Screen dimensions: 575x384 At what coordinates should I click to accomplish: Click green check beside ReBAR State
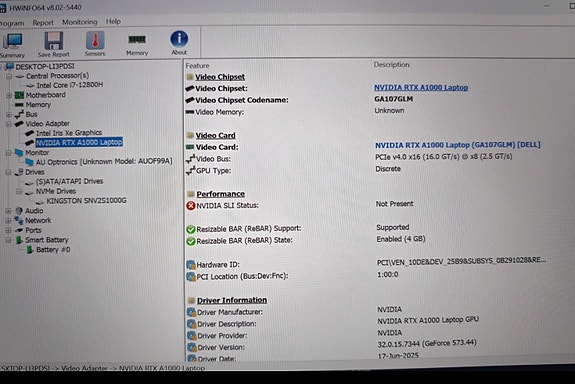click(191, 241)
